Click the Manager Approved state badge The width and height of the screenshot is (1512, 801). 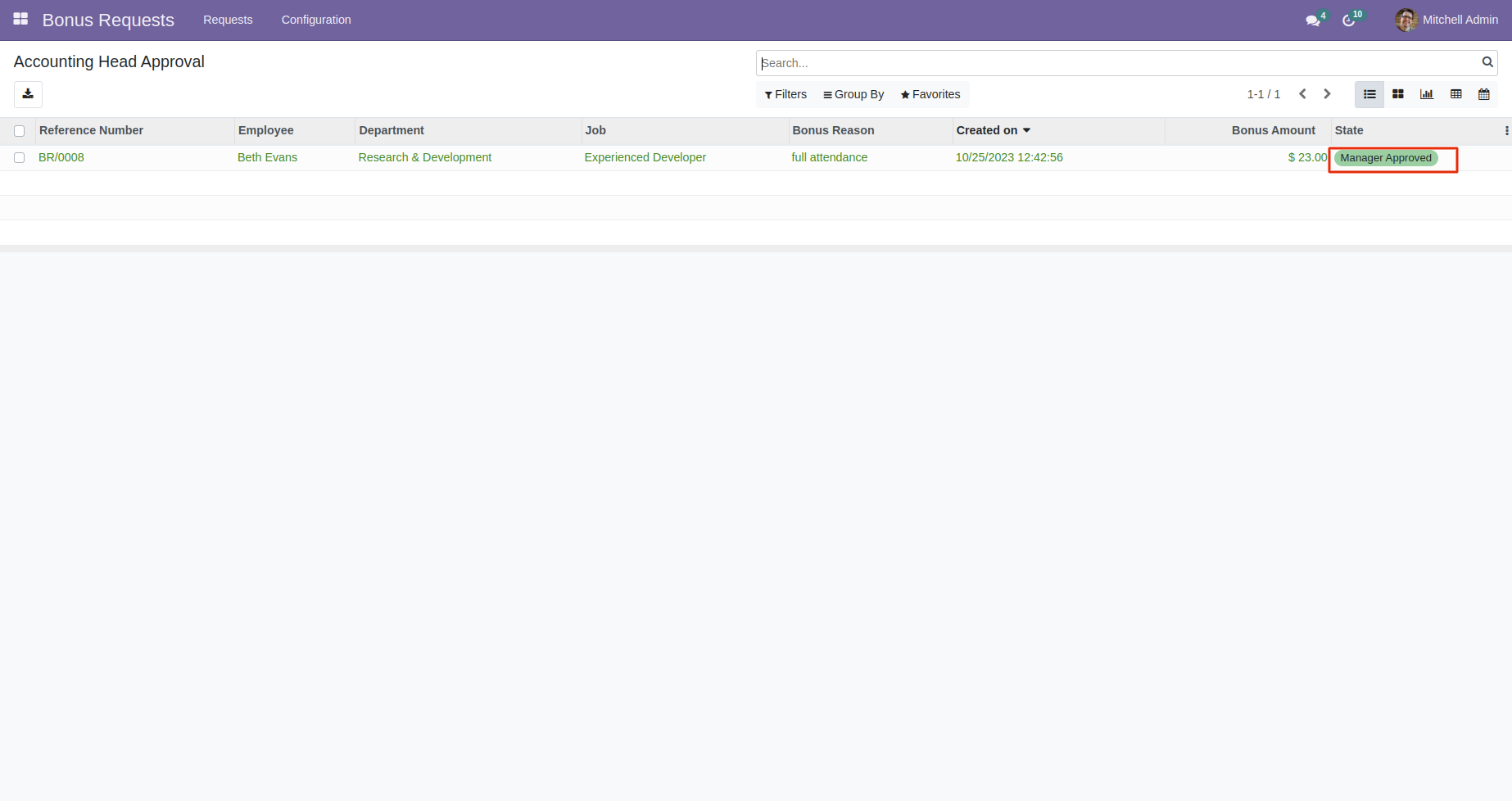click(1386, 158)
